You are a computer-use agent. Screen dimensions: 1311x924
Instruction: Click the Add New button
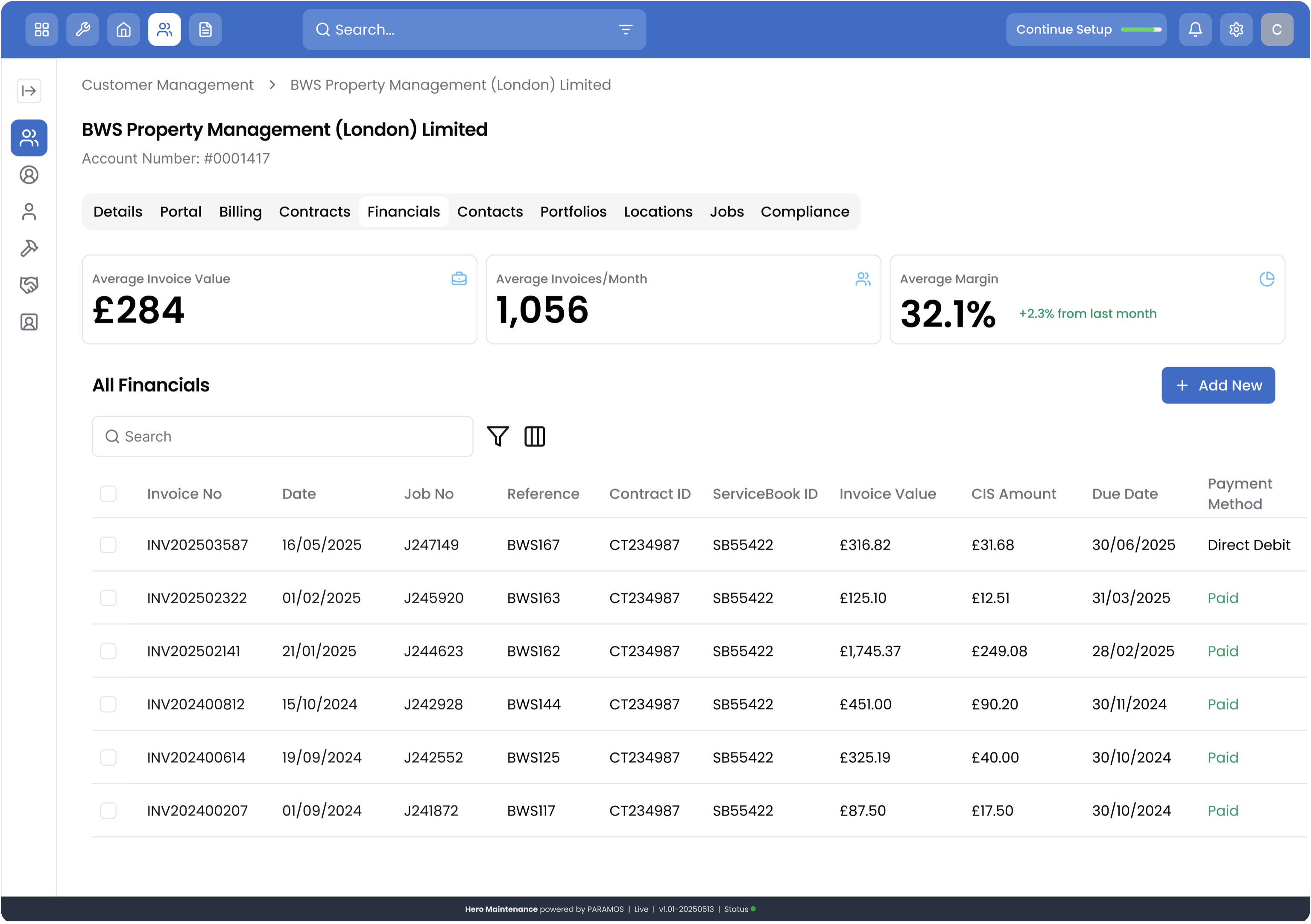[x=1218, y=385]
